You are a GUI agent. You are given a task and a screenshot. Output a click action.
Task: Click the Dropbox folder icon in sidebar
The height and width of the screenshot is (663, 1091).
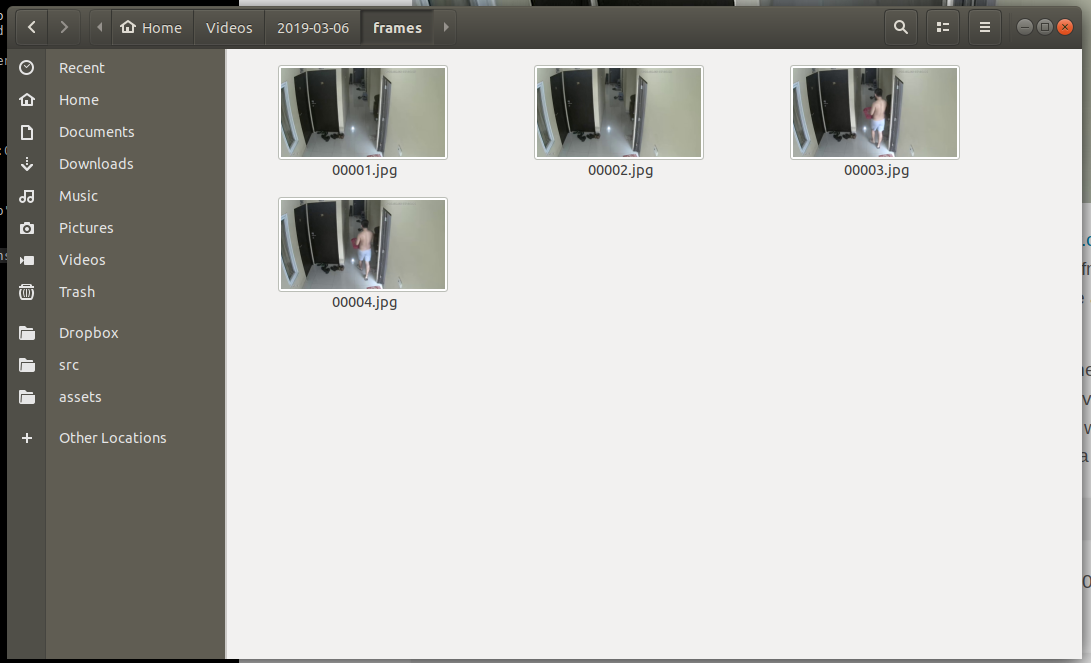tap(26, 333)
